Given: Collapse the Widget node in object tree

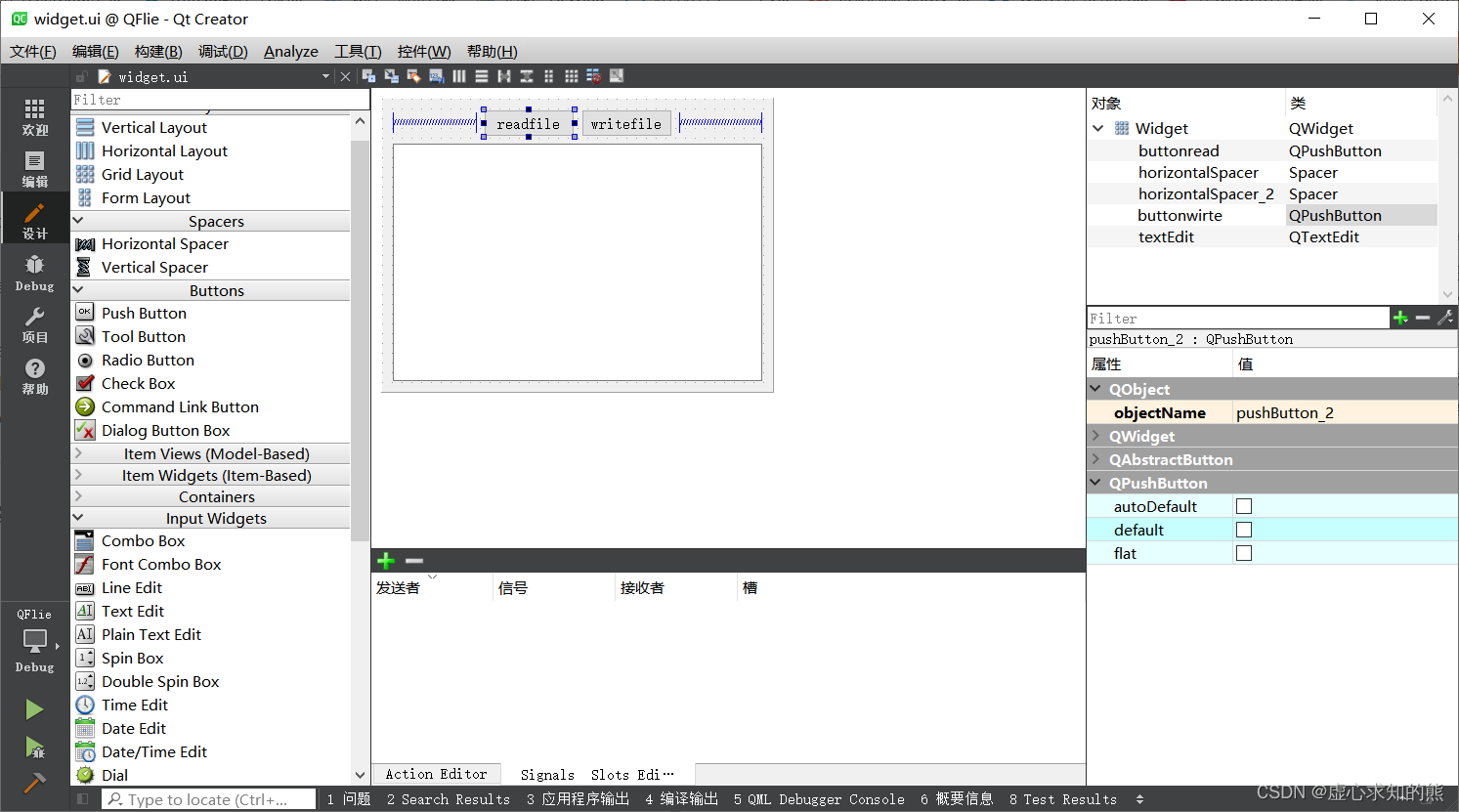Looking at the screenshot, I should tap(1098, 128).
